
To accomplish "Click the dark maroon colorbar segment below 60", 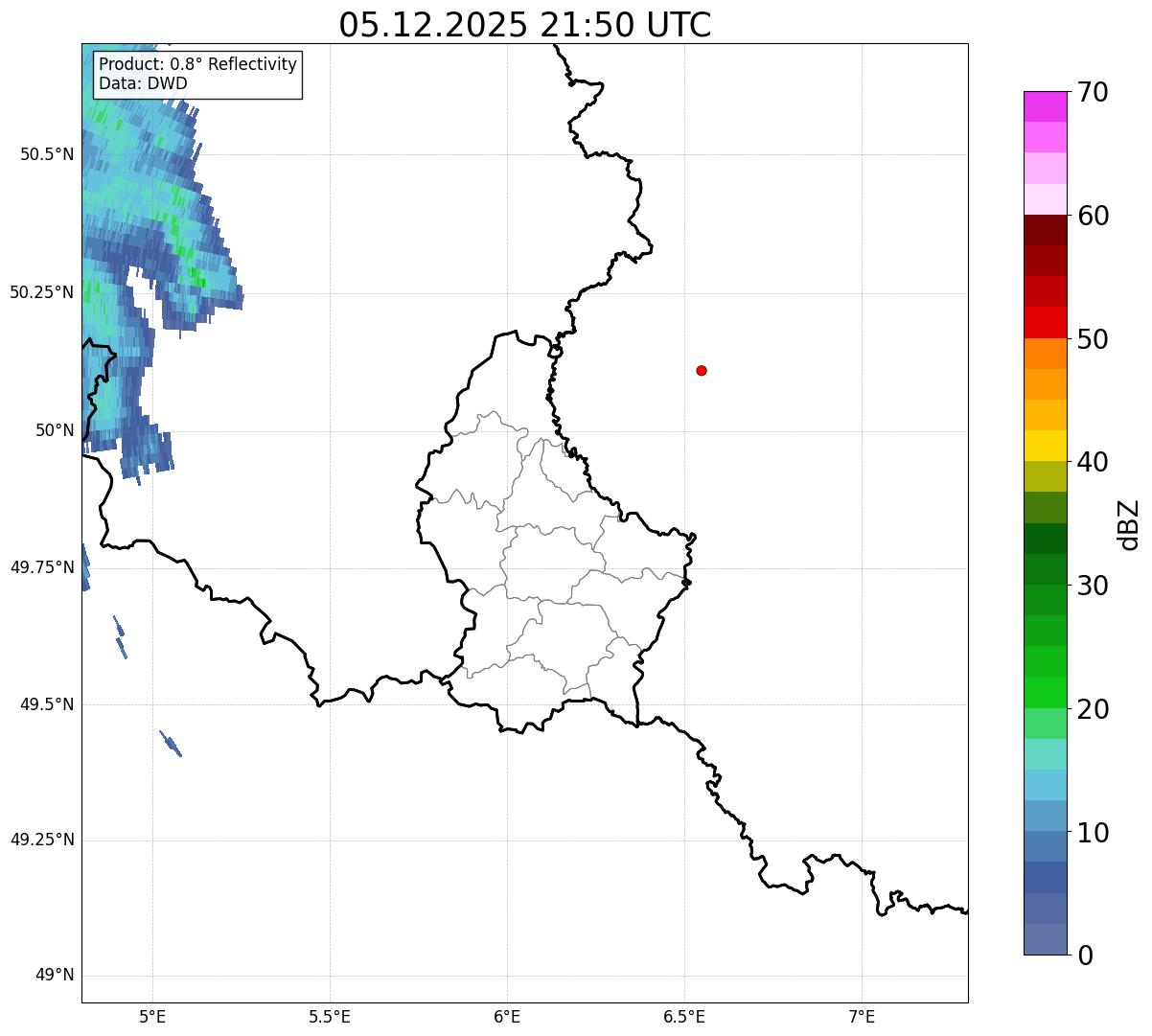I will (1045, 230).
